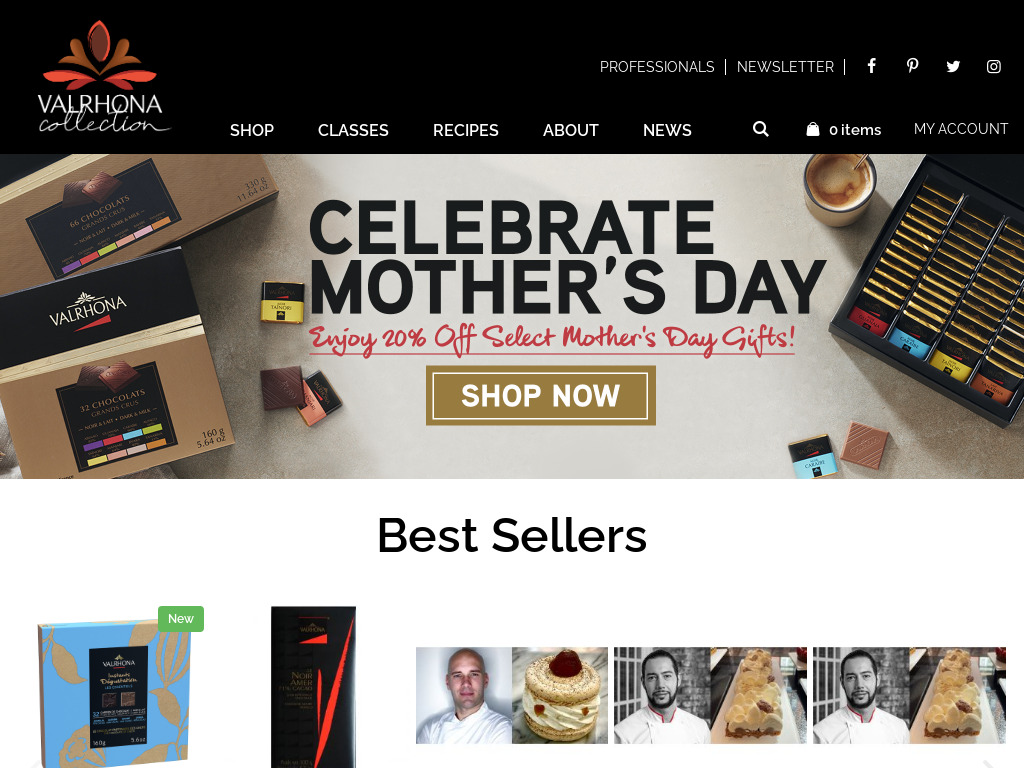Open the Instagram social icon
The width and height of the screenshot is (1024, 768).
(993, 66)
